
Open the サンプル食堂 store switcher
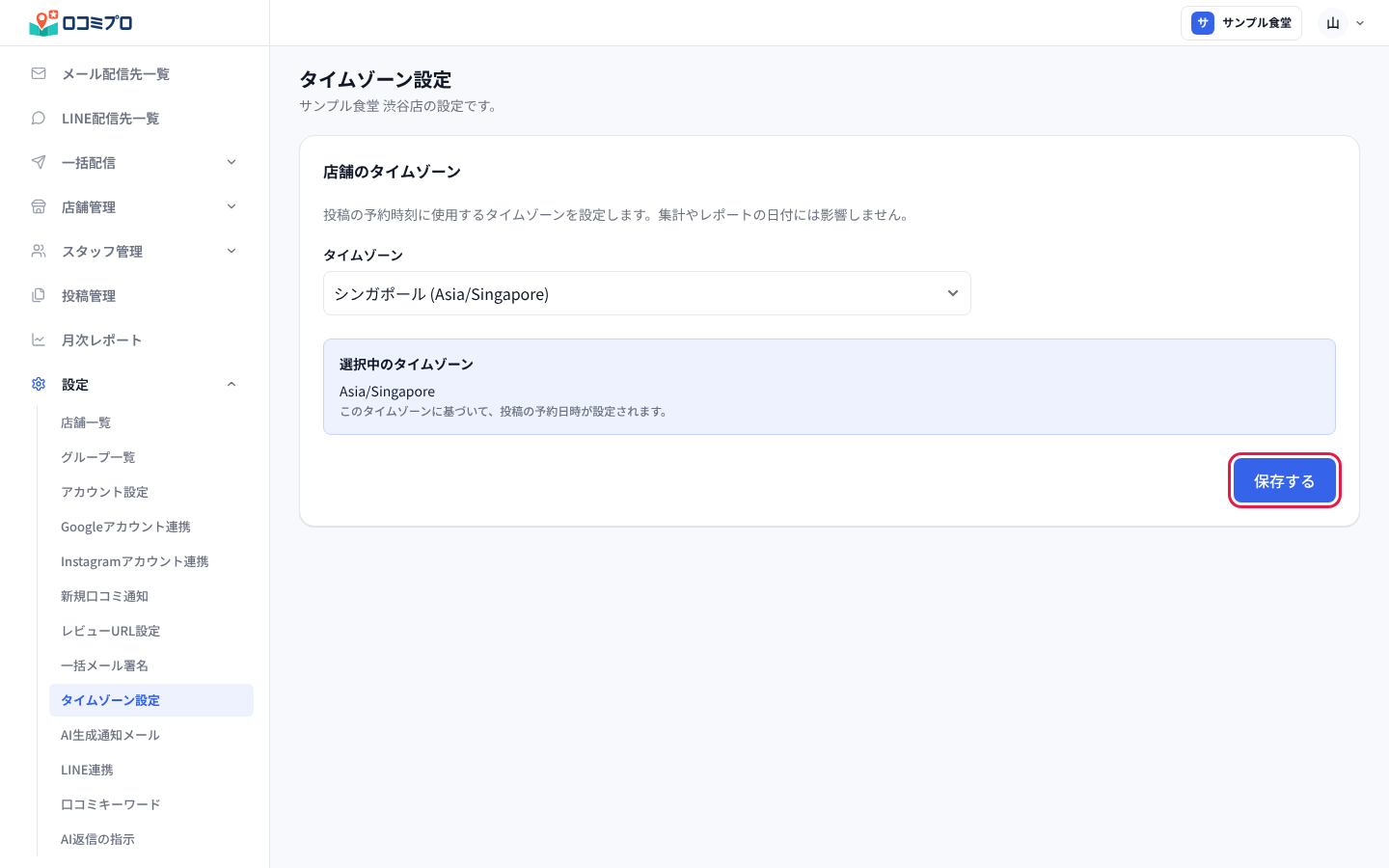1241,23
